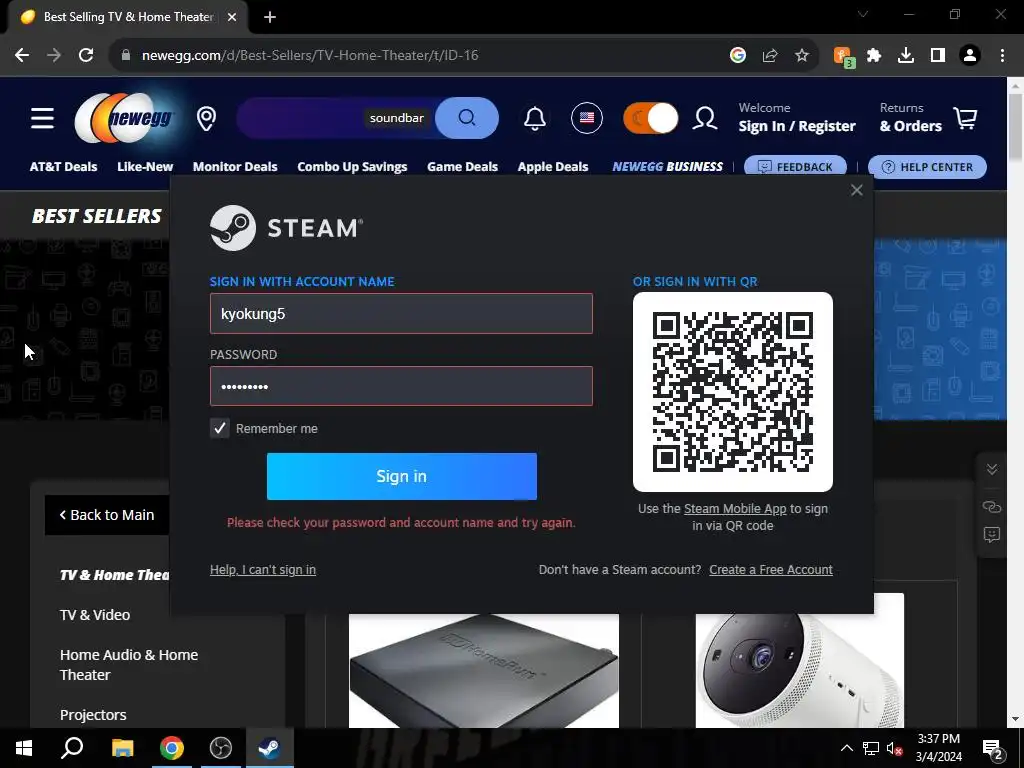
Task: Open Steam from the taskbar
Action: pyautogui.click(x=270, y=748)
